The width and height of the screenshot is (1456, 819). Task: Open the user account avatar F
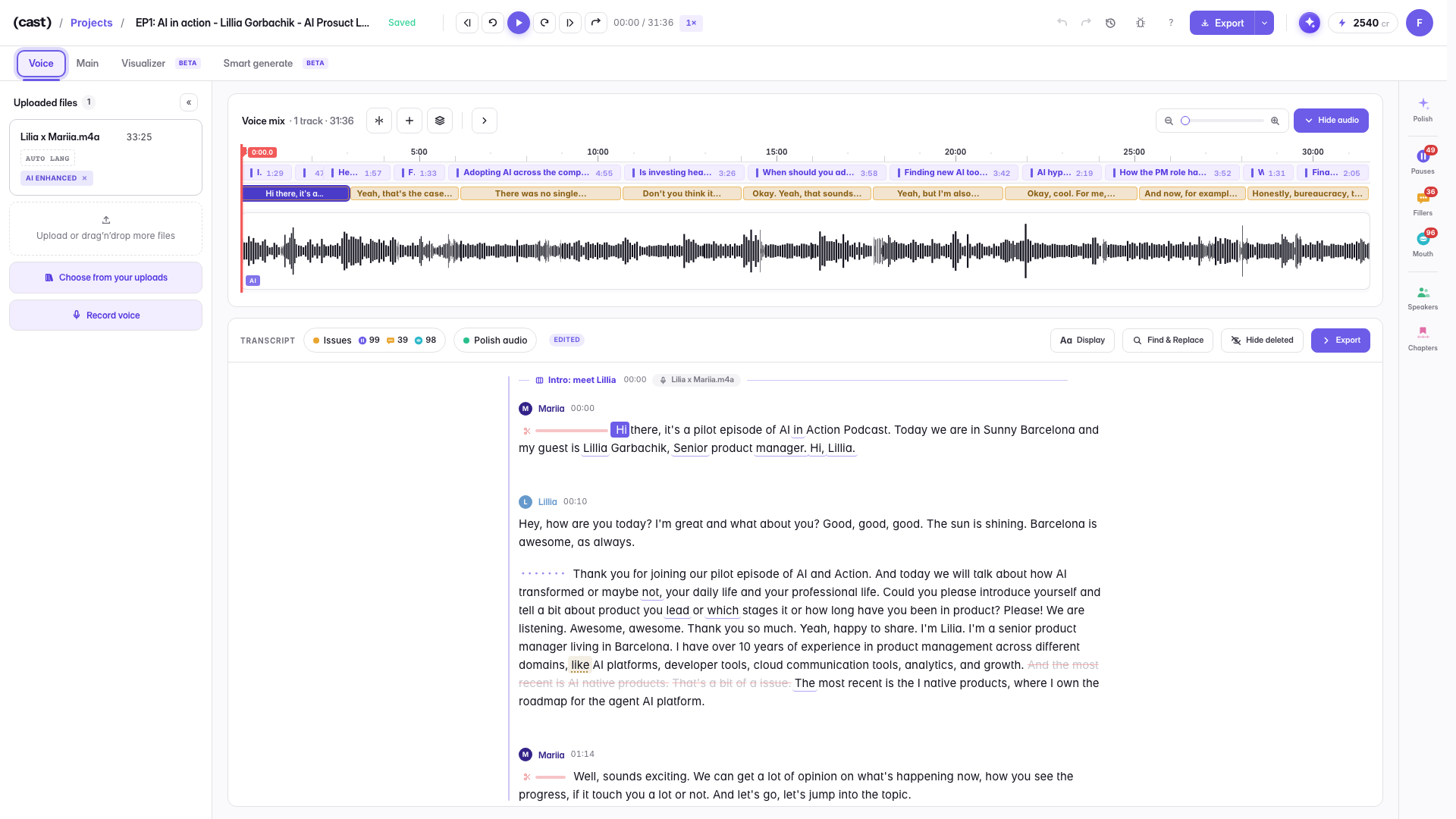point(1419,23)
